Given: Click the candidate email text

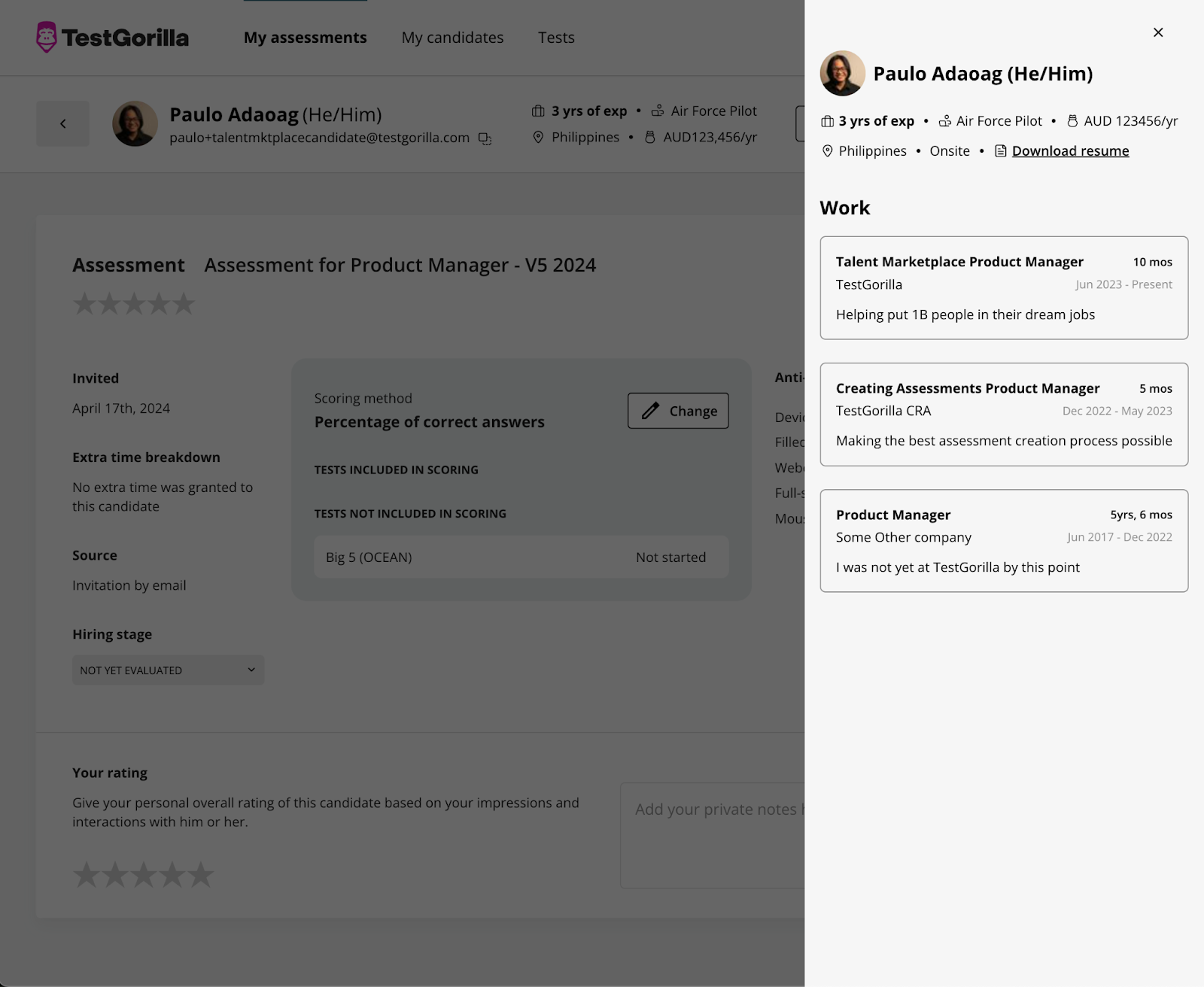Looking at the screenshot, I should pos(319,138).
